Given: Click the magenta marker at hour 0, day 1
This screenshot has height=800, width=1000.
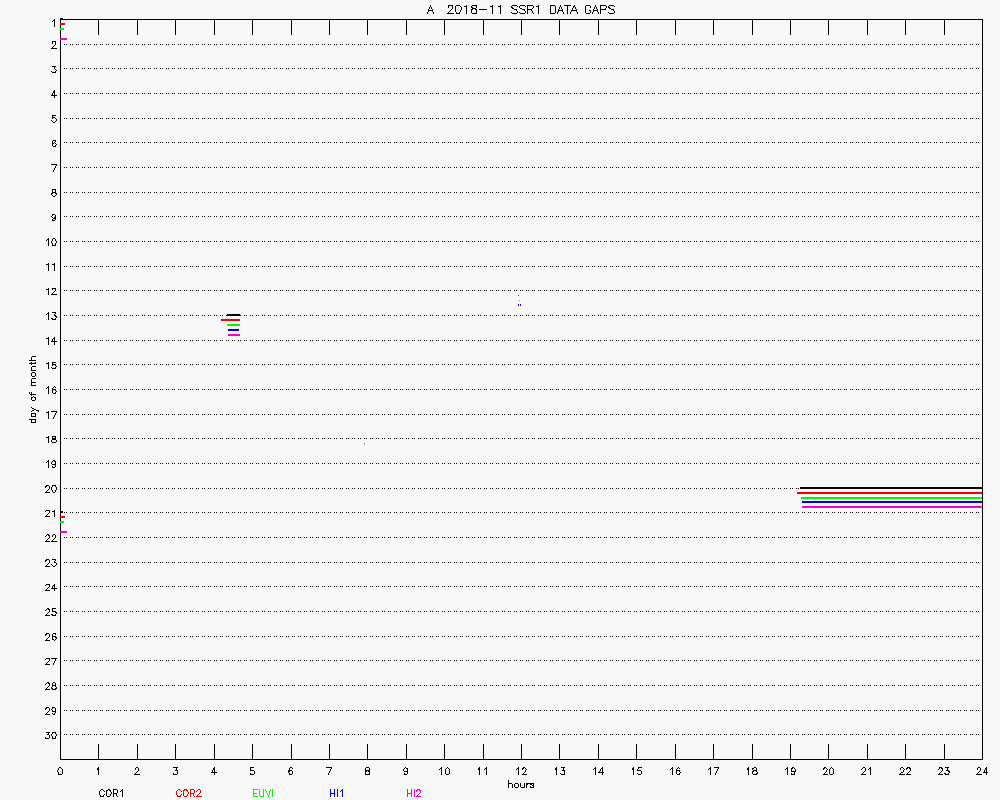Looking at the screenshot, I should tap(64, 39).
